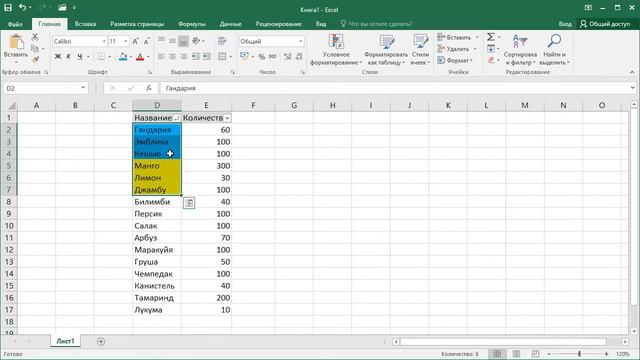Click the Merge and Center icon
Image resolution: width=640 pixels, height=360 pixels.
click(x=222, y=56)
